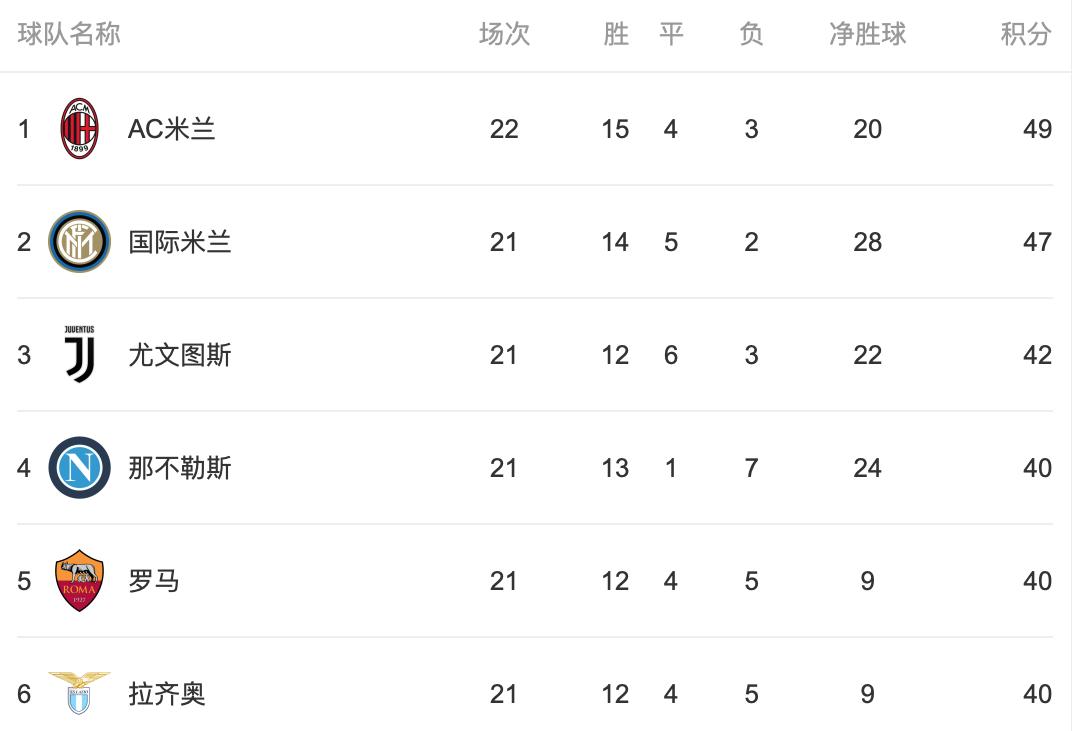The image size is (1072, 731).
Task: Click 国际米兰's goal difference 28
Action: 867,242
